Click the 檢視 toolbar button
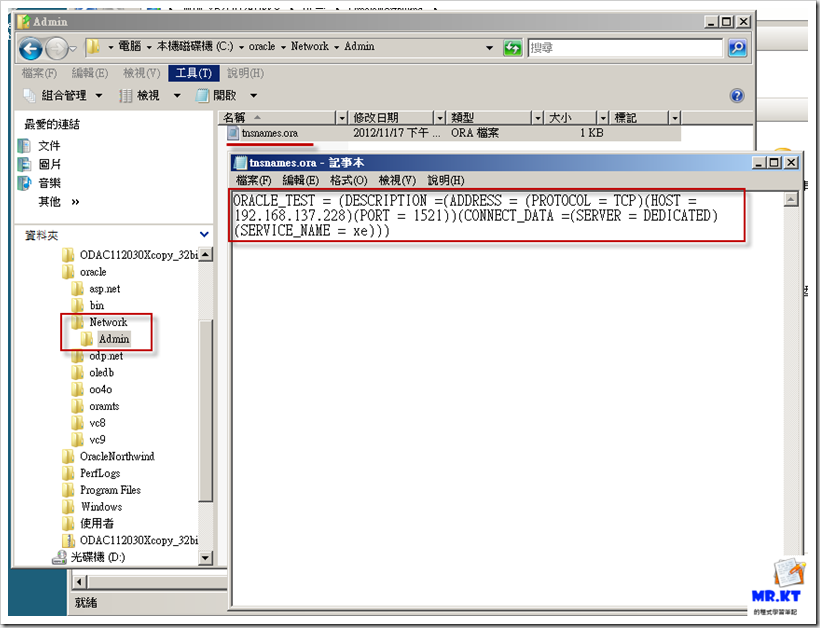This screenshot has width=820, height=628. coord(140,96)
